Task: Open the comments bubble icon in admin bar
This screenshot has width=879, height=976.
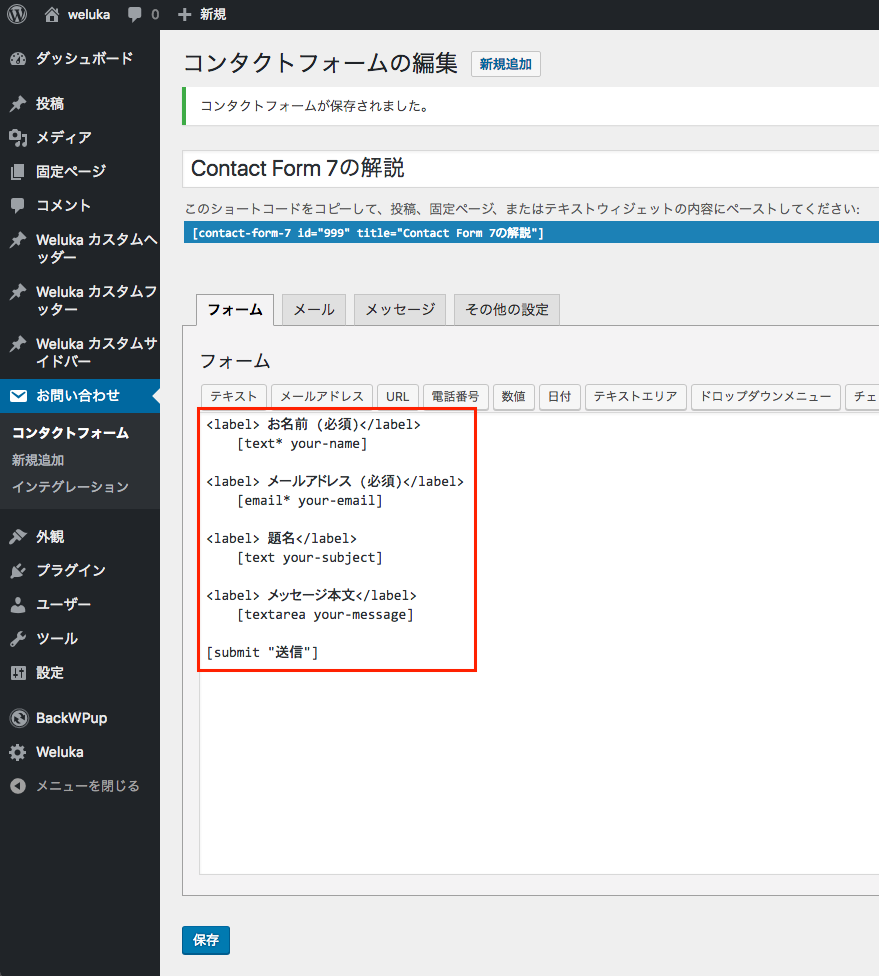Action: 134,14
